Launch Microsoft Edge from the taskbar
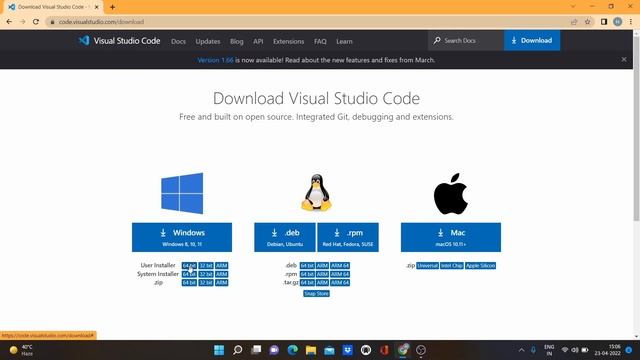Image resolution: width=640 pixels, height=360 pixels. [293, 350]
